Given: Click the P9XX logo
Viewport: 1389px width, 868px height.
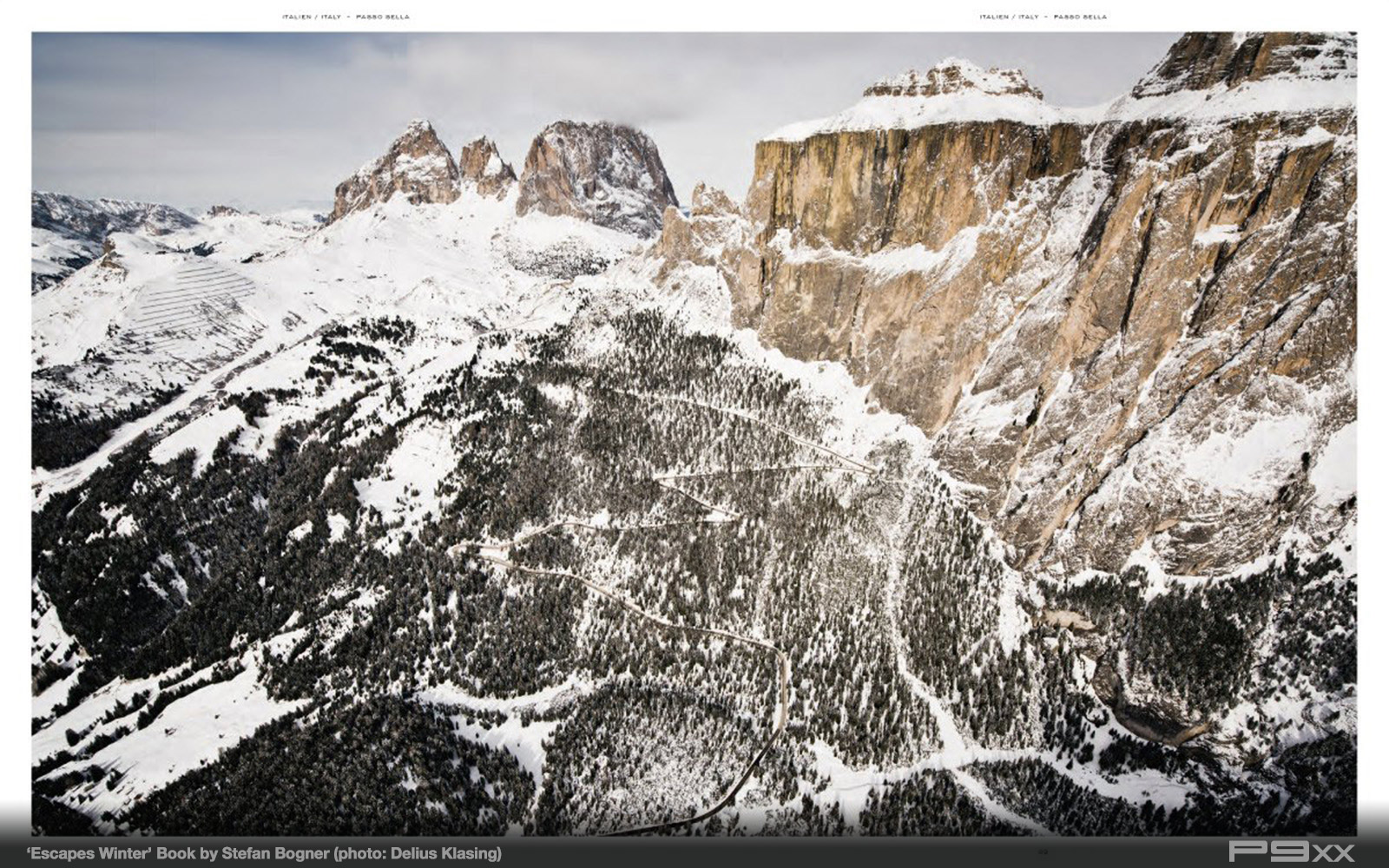Looking at the screenshot, I should pyautogui.click(x=1292, y=852).
